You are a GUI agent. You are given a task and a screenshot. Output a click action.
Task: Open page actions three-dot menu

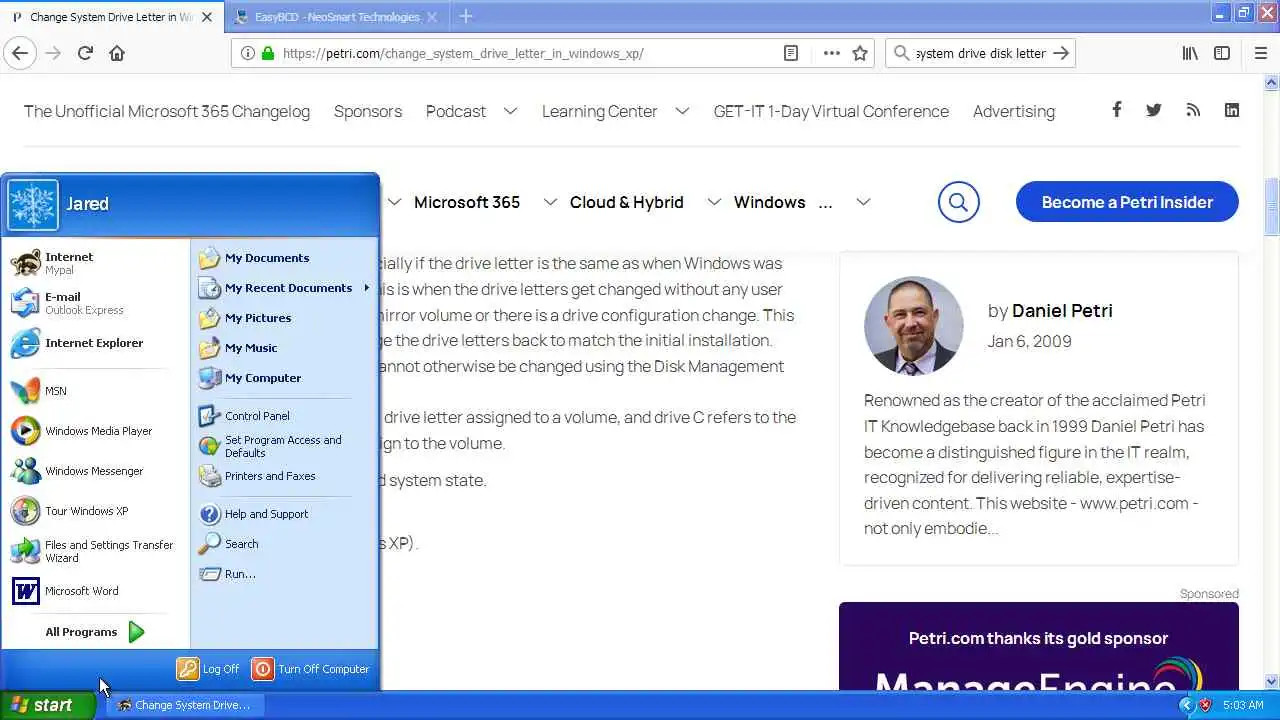831,53
